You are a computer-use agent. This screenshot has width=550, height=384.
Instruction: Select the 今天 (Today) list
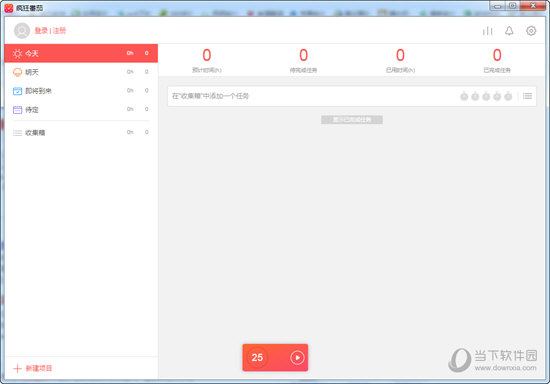(81, 53)
